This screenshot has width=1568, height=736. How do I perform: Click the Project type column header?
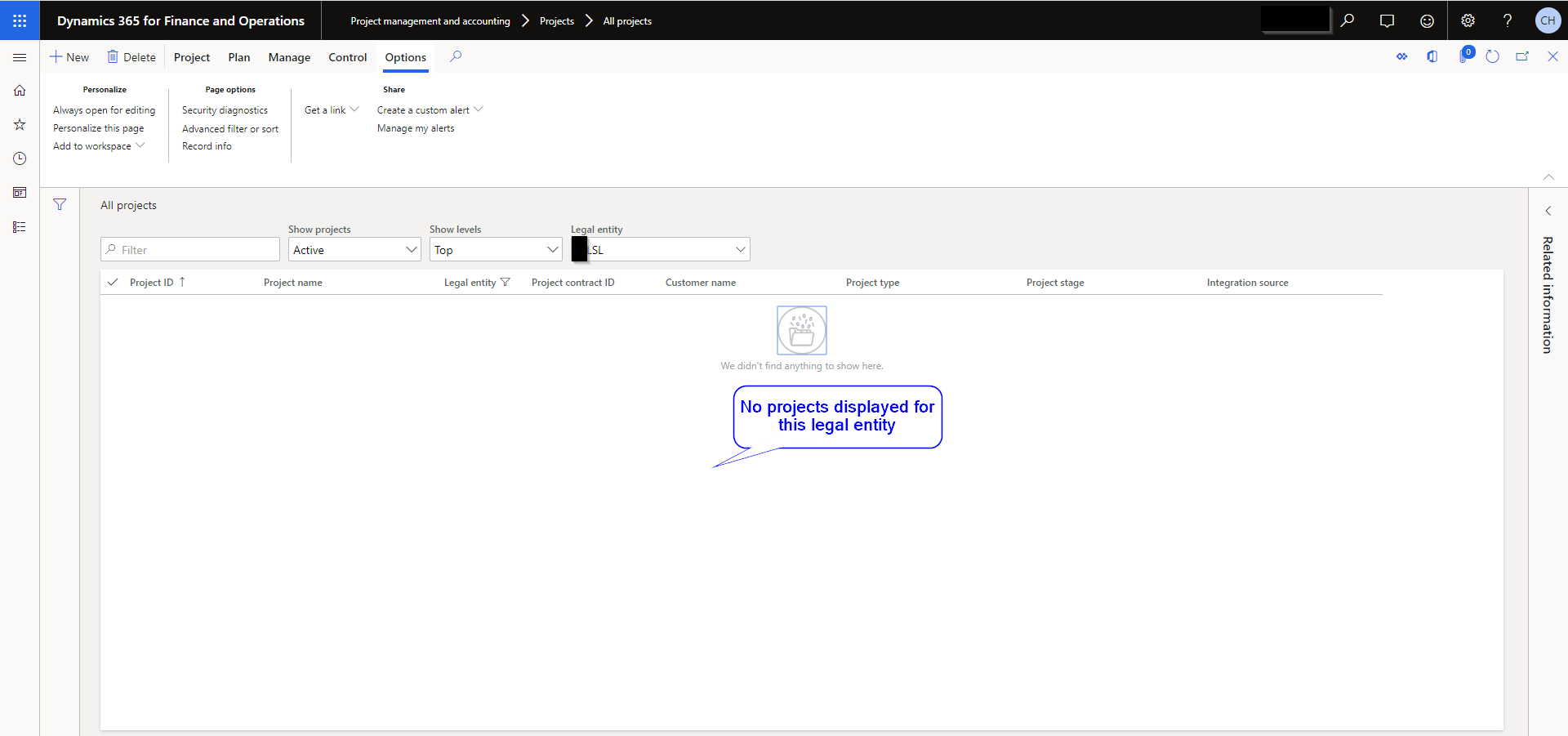[x=872, y=283]
